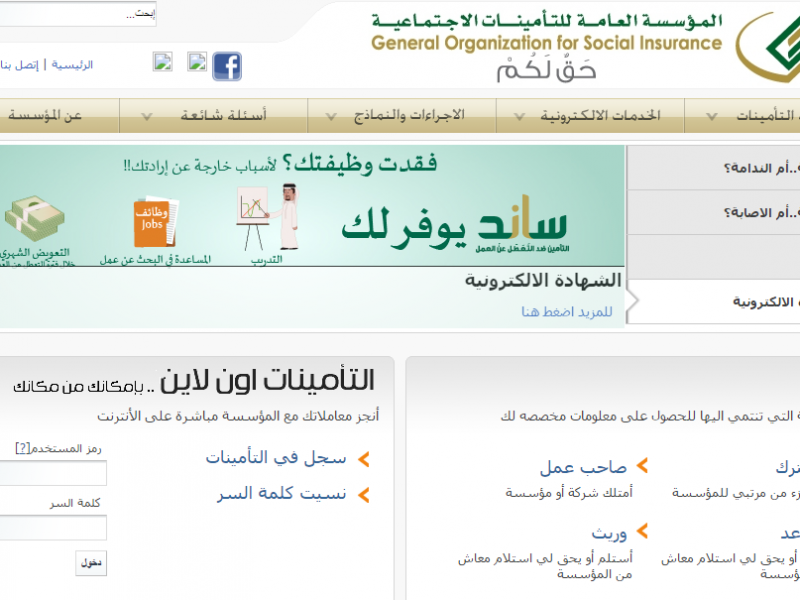800x600 pixels.
Task: Click the الشهادة الالكترونية heading
Action: [543, 281]
